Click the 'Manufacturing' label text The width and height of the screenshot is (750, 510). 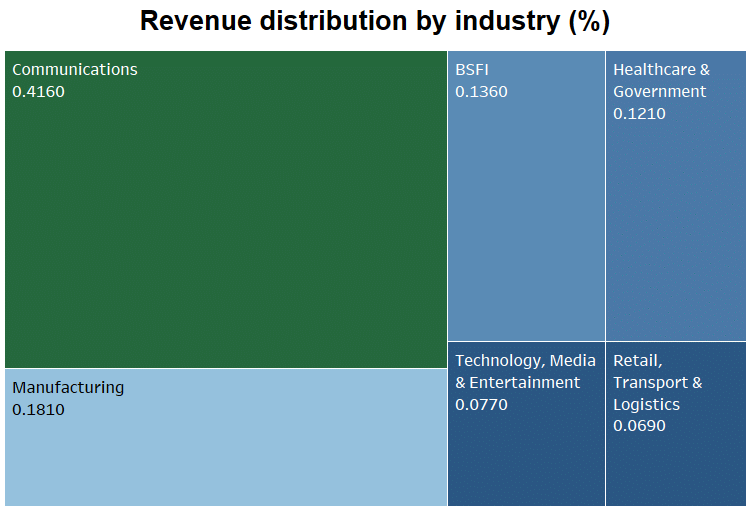(68, 388)
